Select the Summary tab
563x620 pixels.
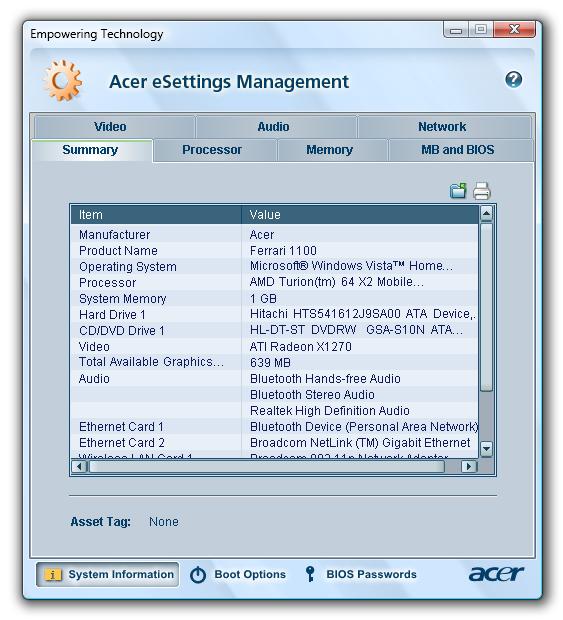click(x=92, y=150)
